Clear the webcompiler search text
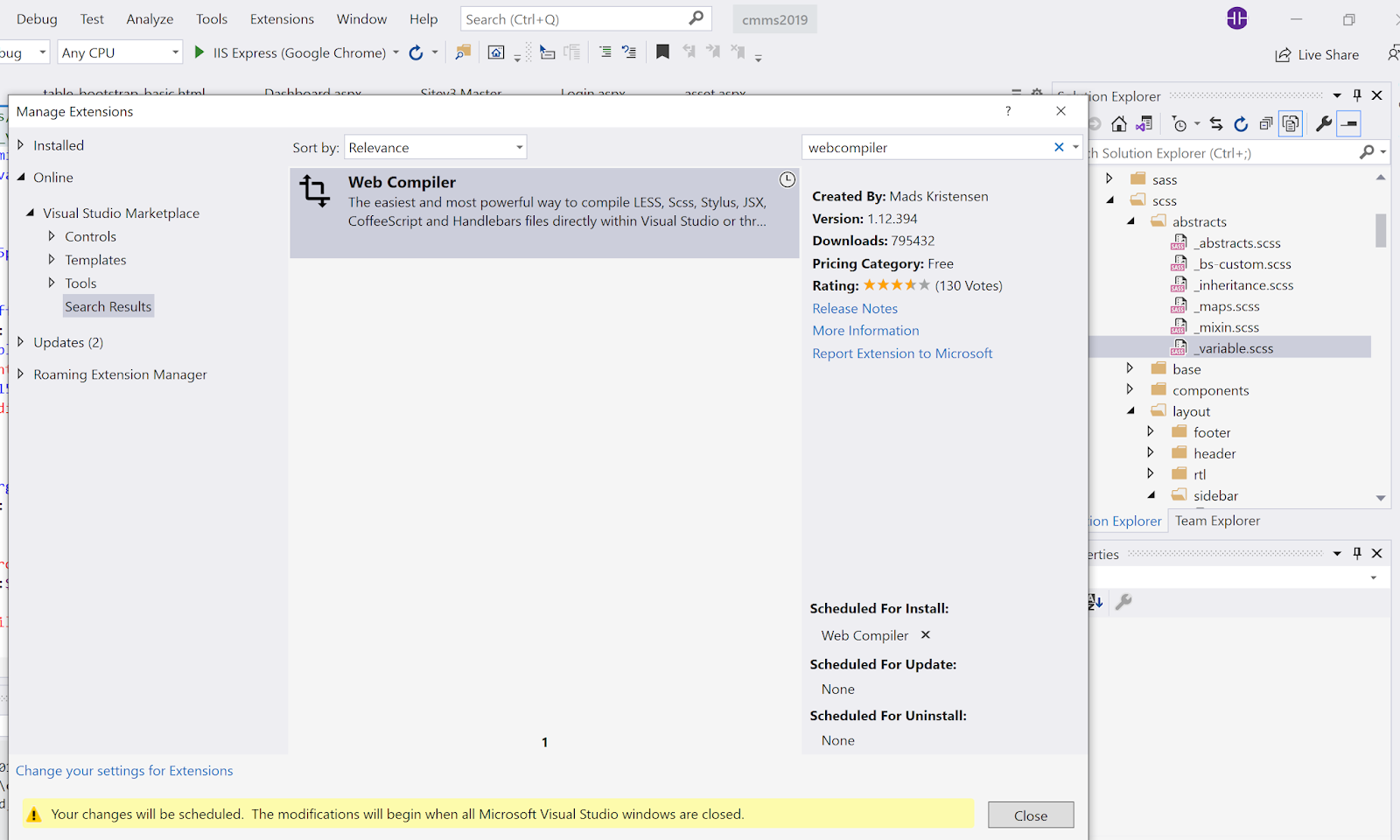This screenshot has width=1400, height=840. coord(1059,147)
